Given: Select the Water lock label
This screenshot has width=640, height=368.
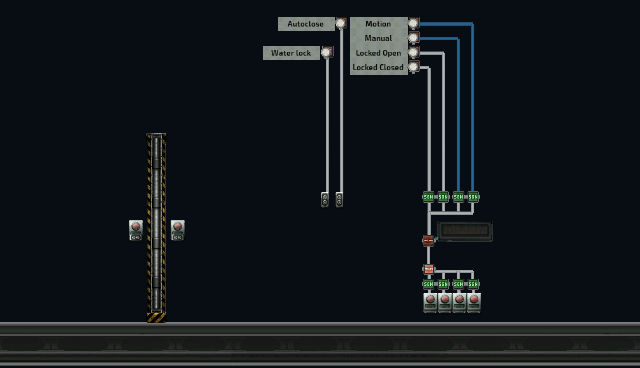Looking at the screenshot, I should (291, 53).
